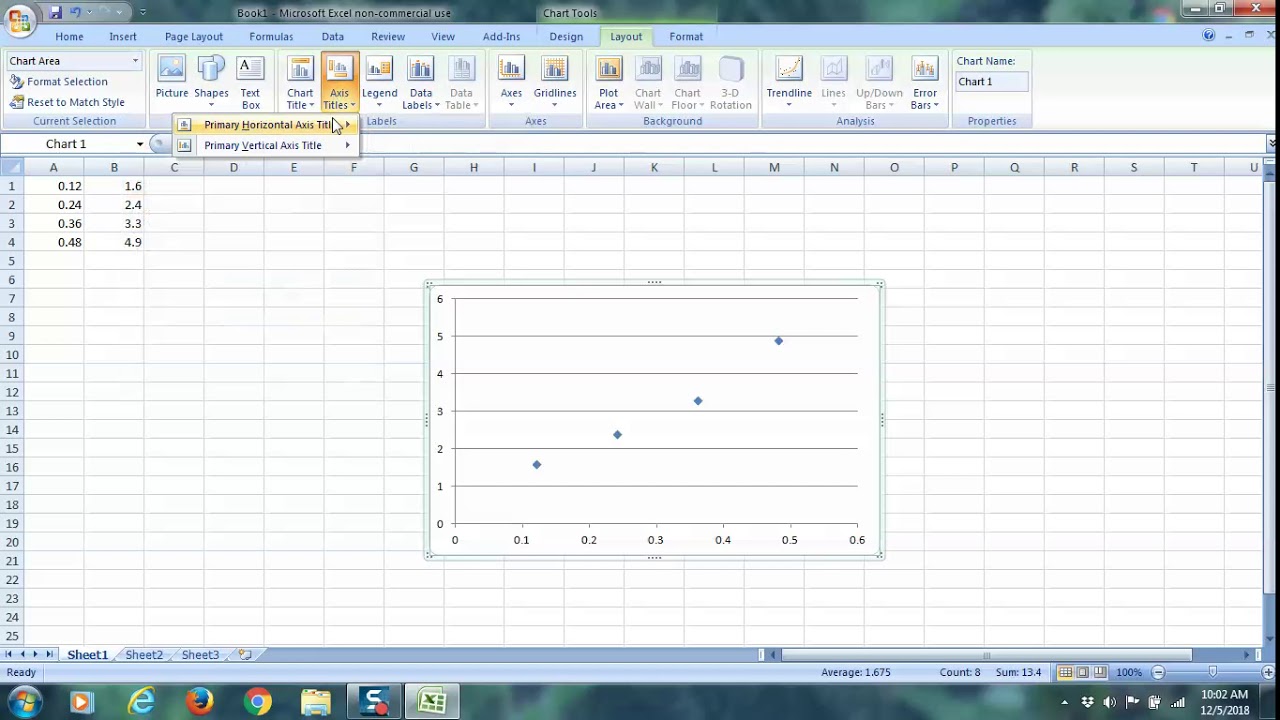Viewport: 1280px width, 720px height.
Task: Select the Sheet3 tab
Action: coord(200,655)
